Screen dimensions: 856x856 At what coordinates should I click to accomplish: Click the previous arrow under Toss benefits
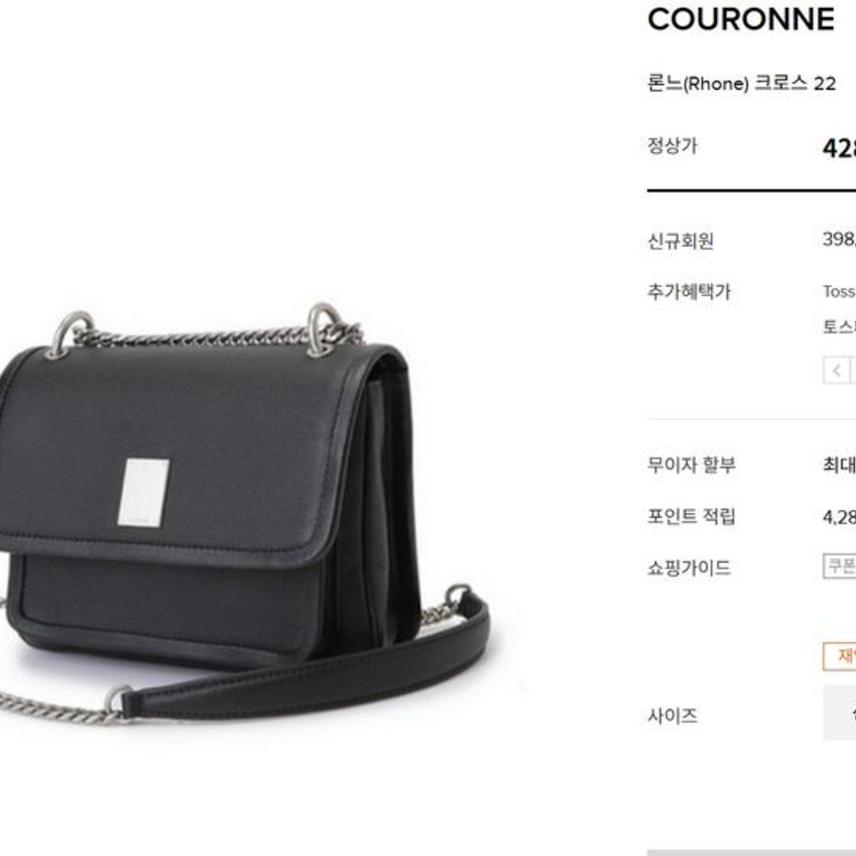(836, 371)
